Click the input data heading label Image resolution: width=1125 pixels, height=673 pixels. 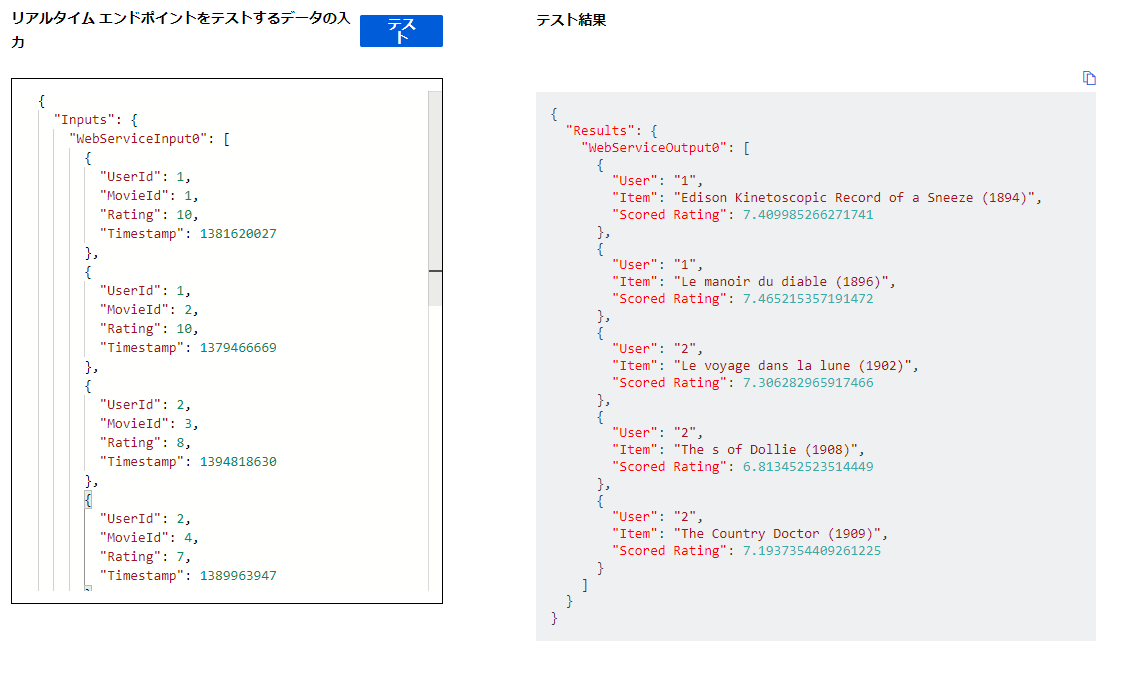click(180, 30)
